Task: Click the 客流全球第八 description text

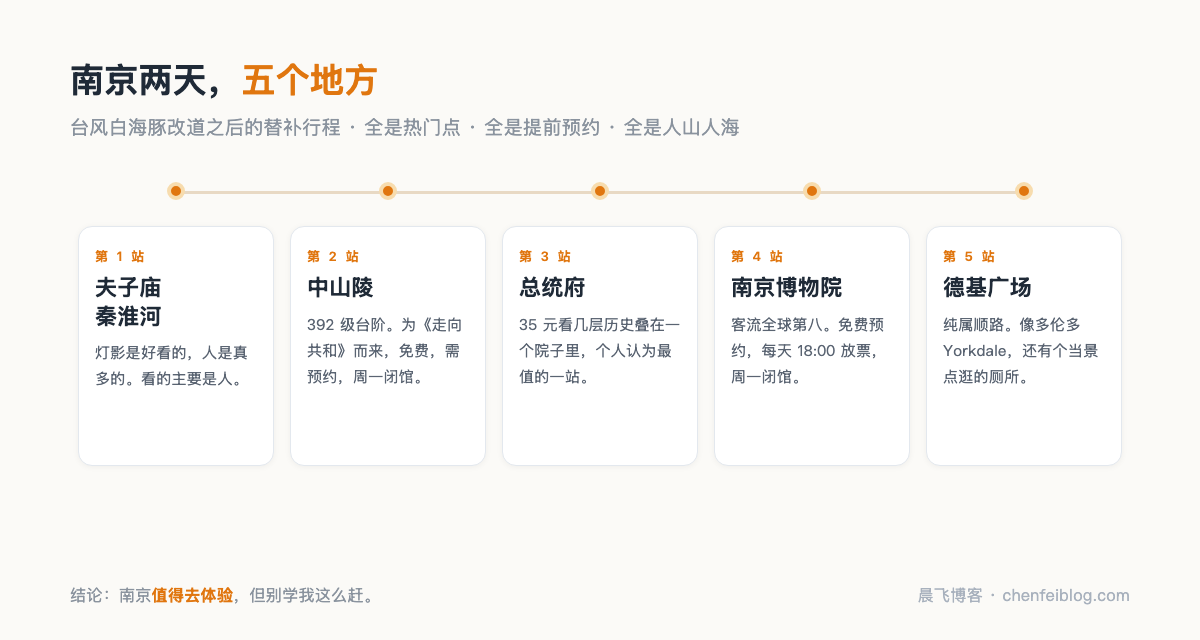Action: coord(808,351)
